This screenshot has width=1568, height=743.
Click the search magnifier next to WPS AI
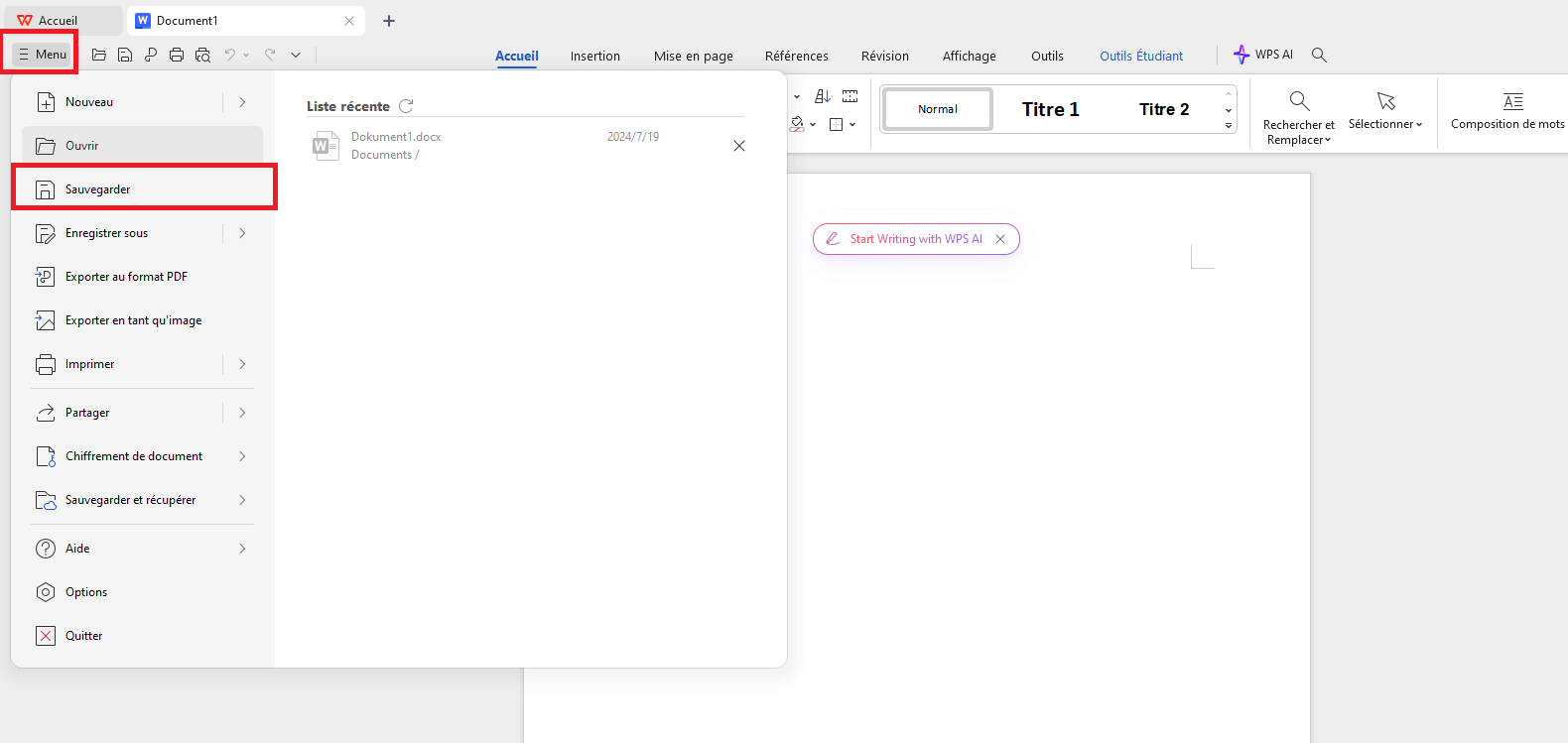coord(1319,55)
